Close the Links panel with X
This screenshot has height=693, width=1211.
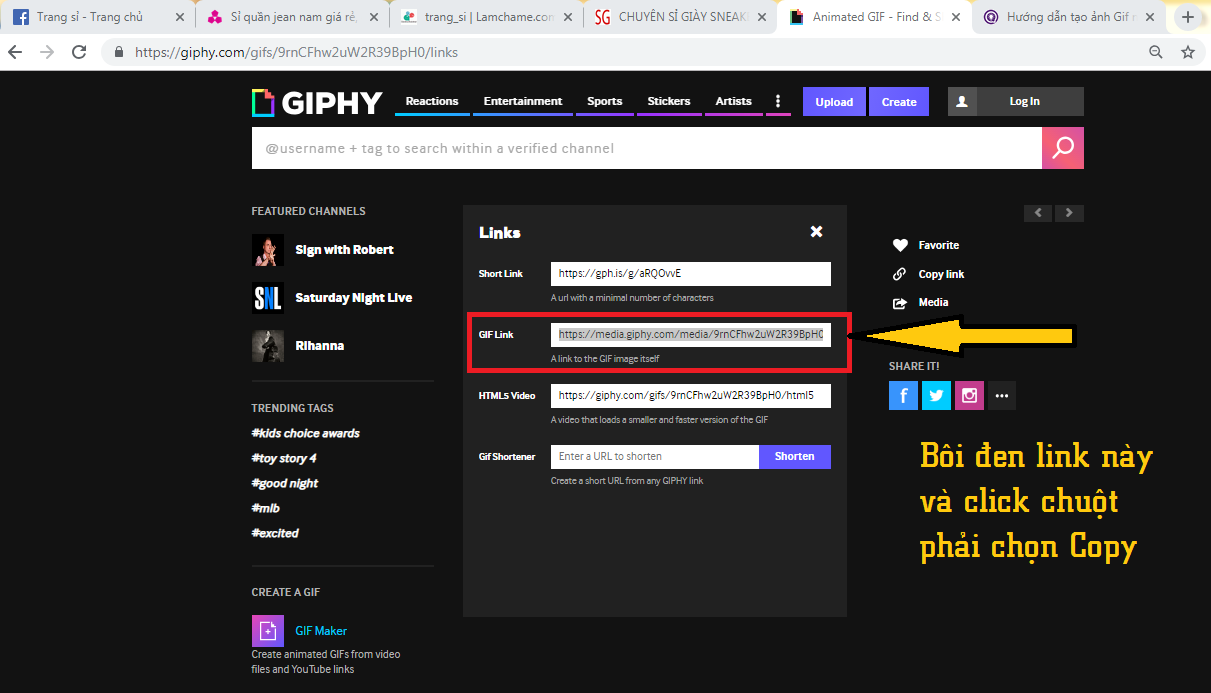(x=816, y=232)
